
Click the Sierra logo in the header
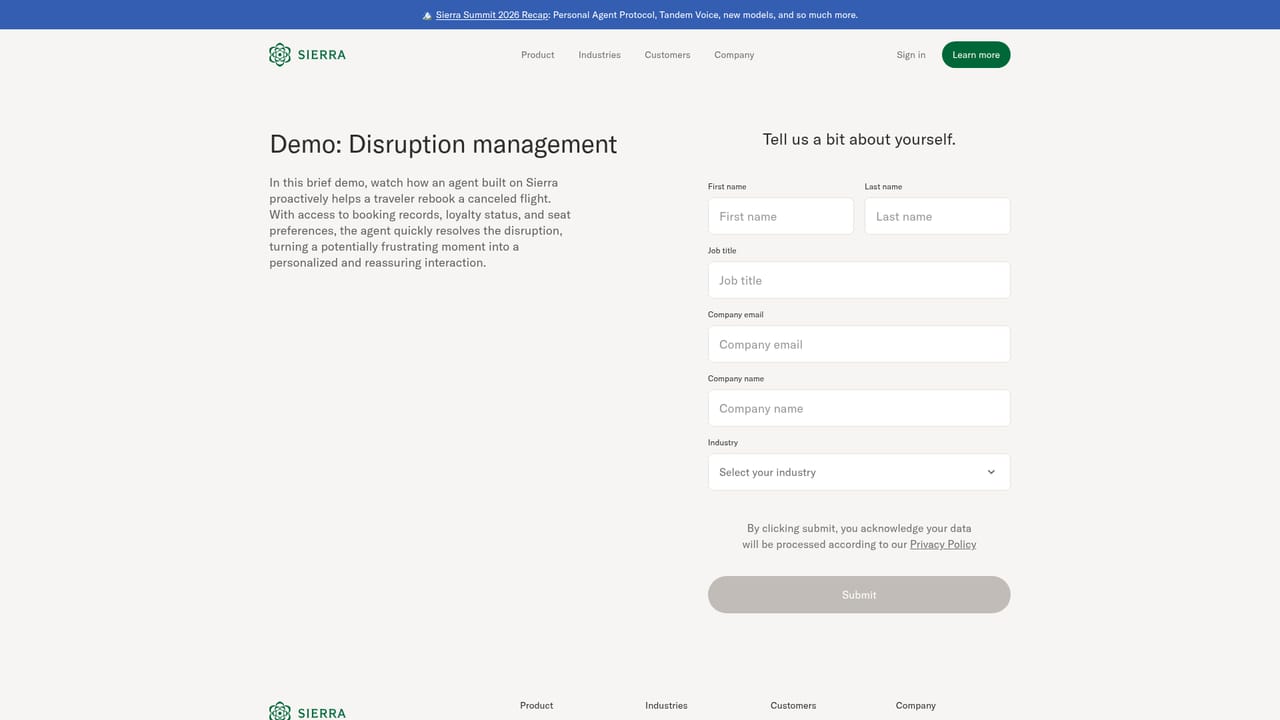(307, 55)
